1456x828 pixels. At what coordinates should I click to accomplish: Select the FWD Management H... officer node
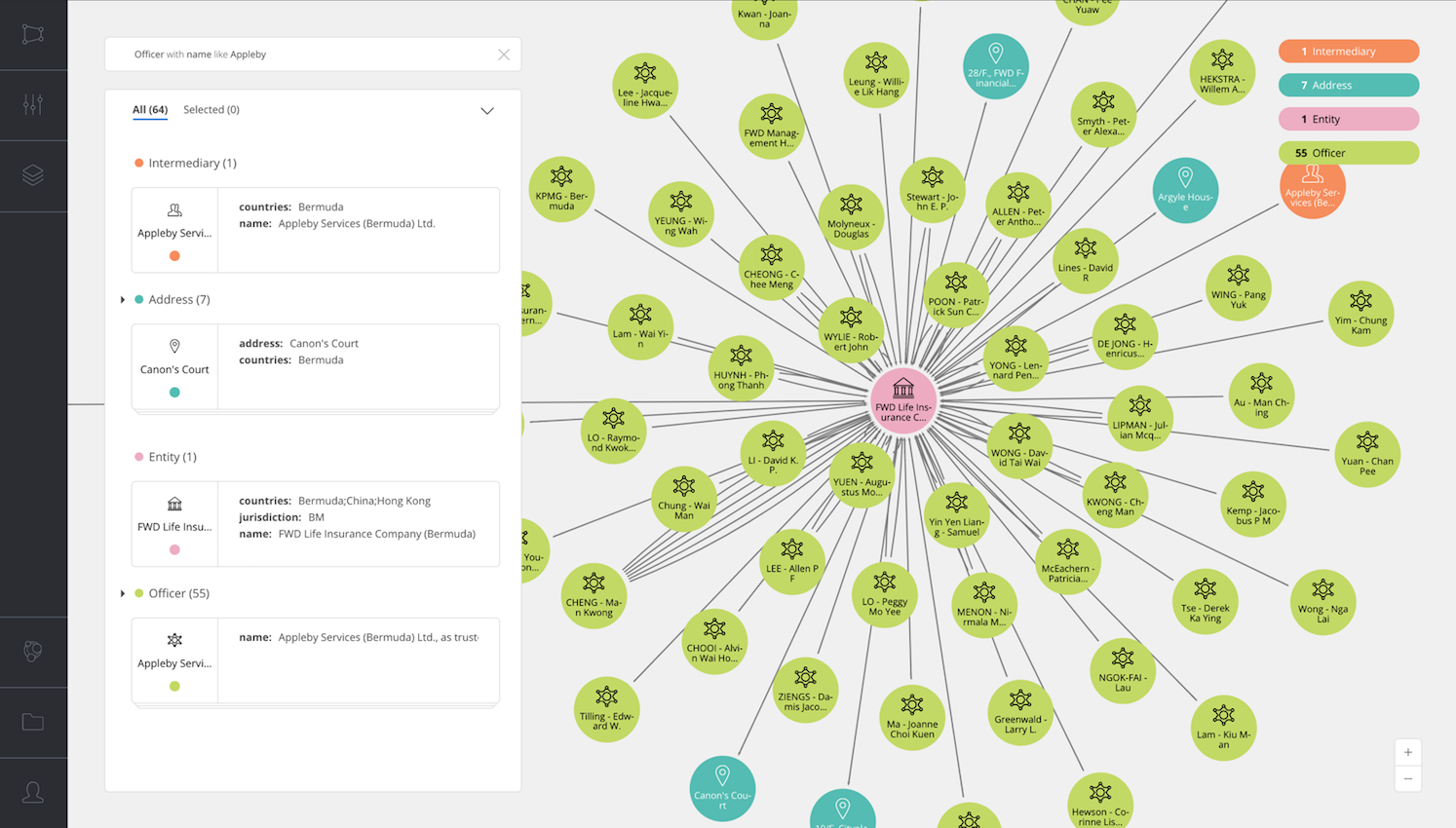click(771, 127)
